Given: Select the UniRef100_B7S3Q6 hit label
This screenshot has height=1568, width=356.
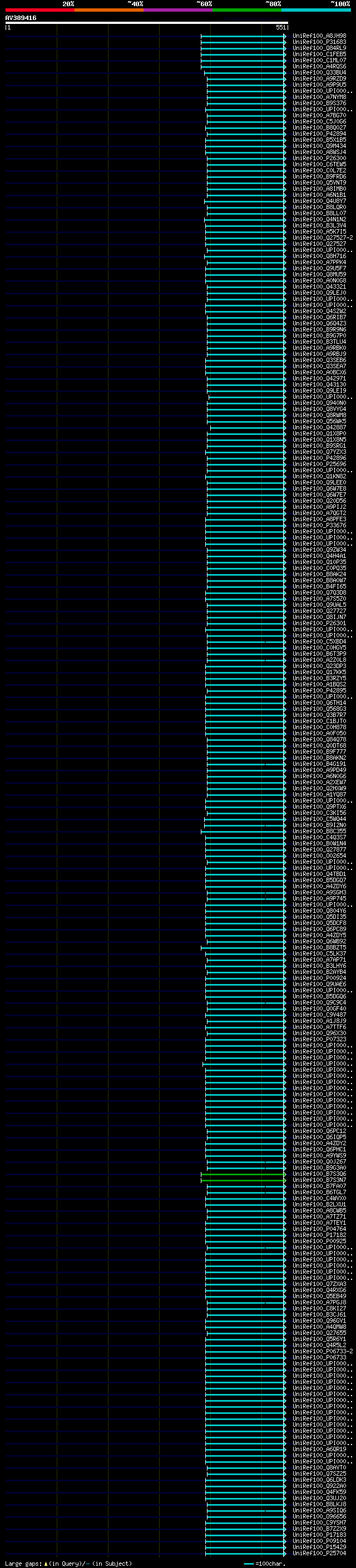Looking at the screenshot, I should click(319, 1174).
